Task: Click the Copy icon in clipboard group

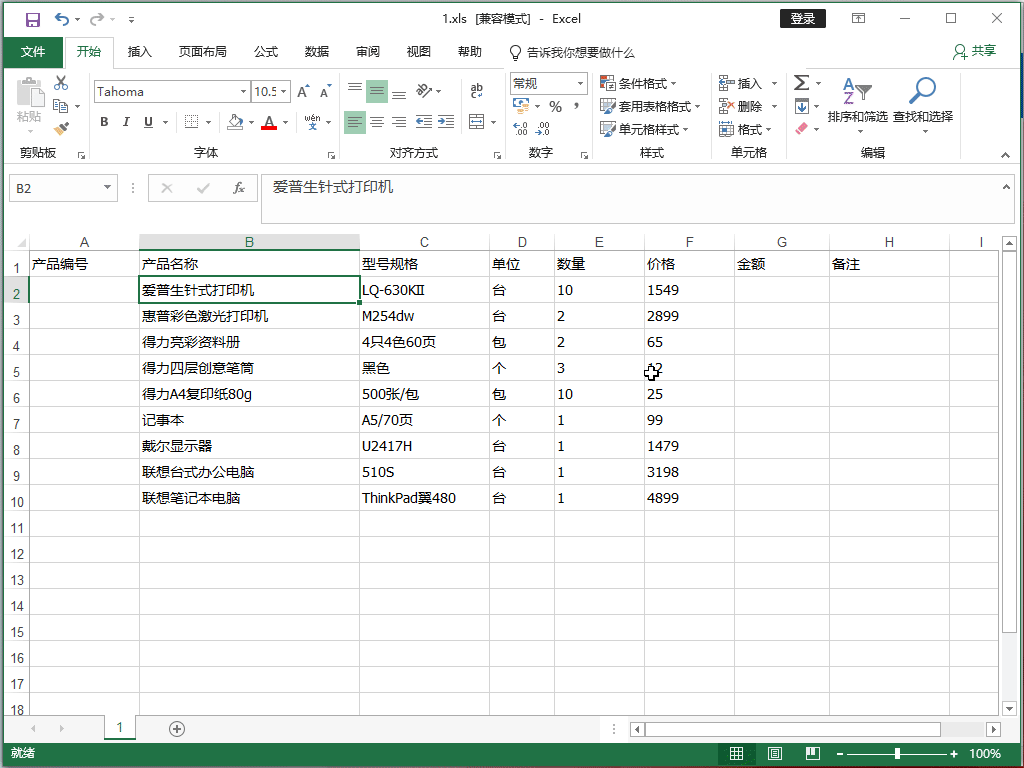Action: click(x=60, y=106)
